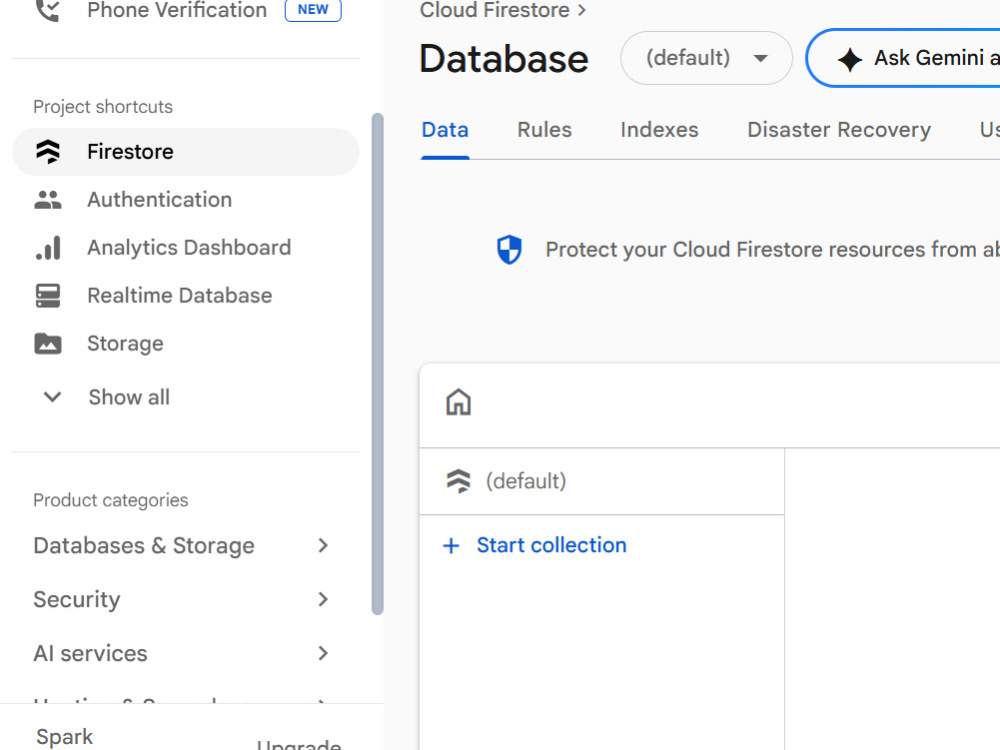Click the Show all label
Viewport: 1000px width, 750px height.
click(x=129, y=397)
